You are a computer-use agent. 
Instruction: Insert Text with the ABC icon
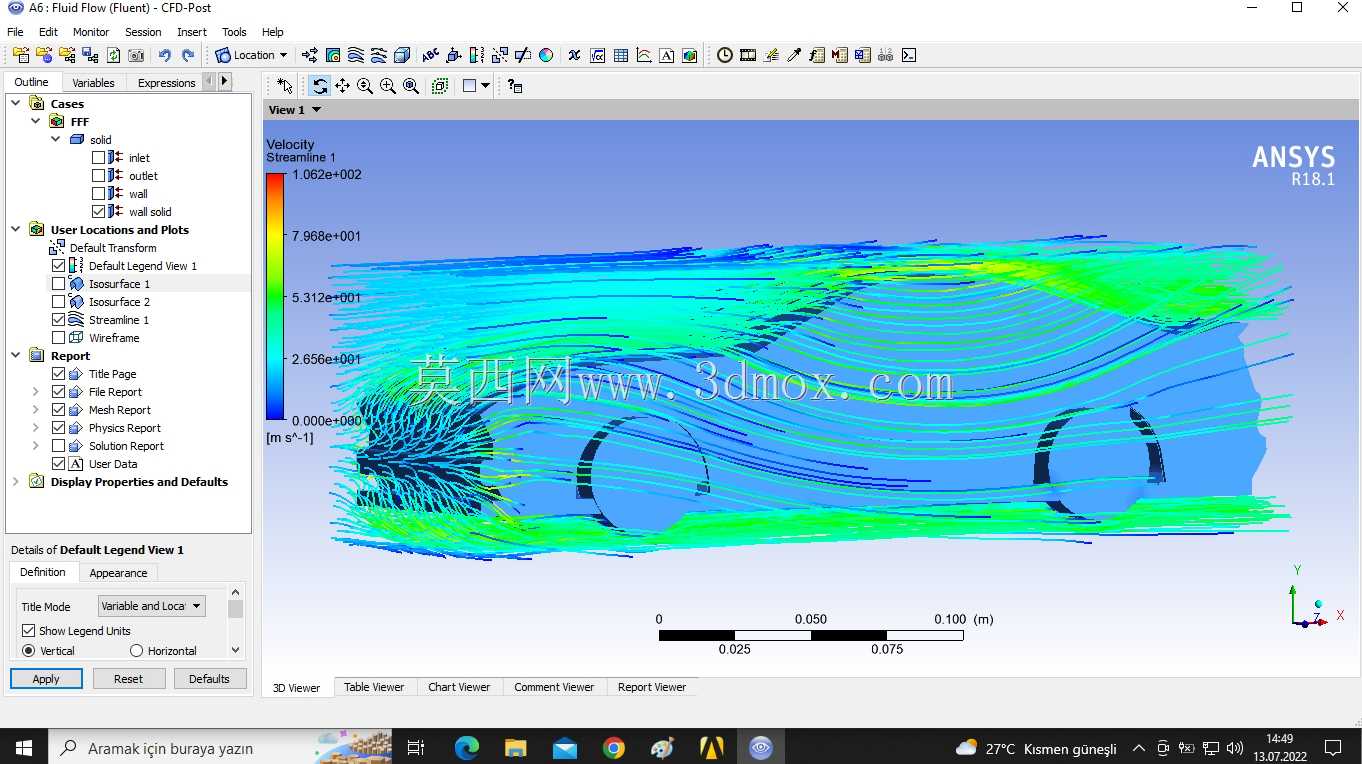tap(430, 55)
